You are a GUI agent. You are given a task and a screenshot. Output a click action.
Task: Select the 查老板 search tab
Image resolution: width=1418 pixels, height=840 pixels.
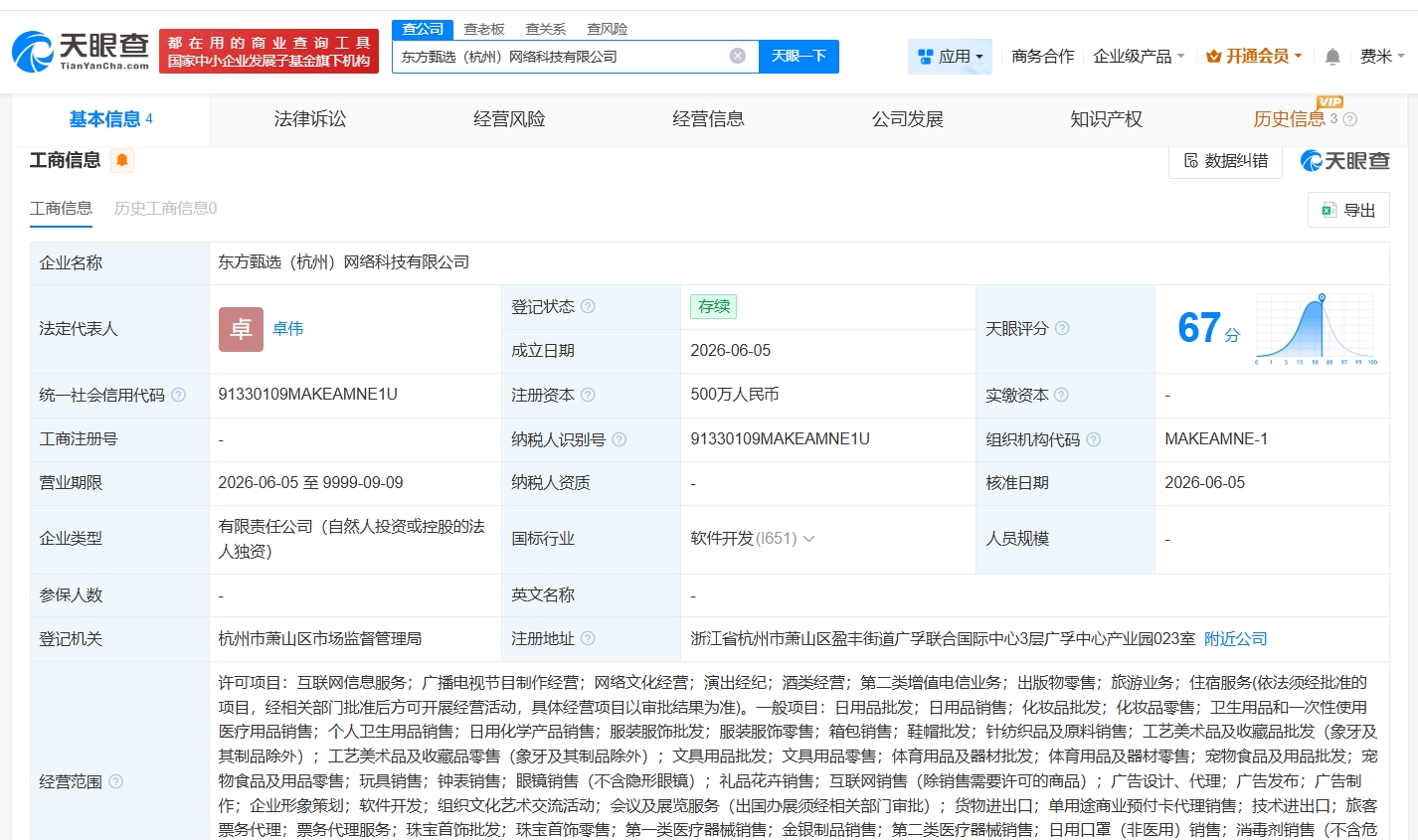pos(484,29)
